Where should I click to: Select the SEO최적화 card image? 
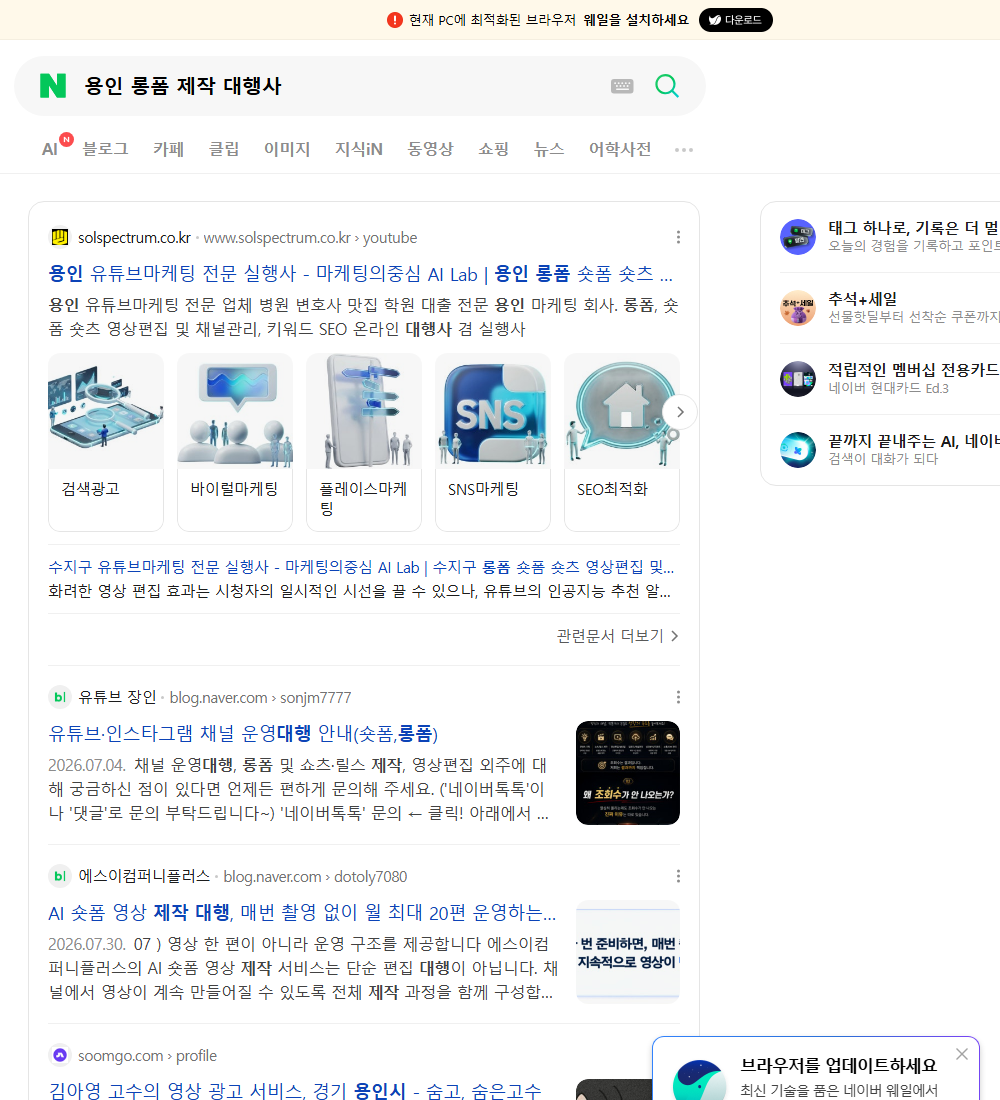tap(621, 411)
